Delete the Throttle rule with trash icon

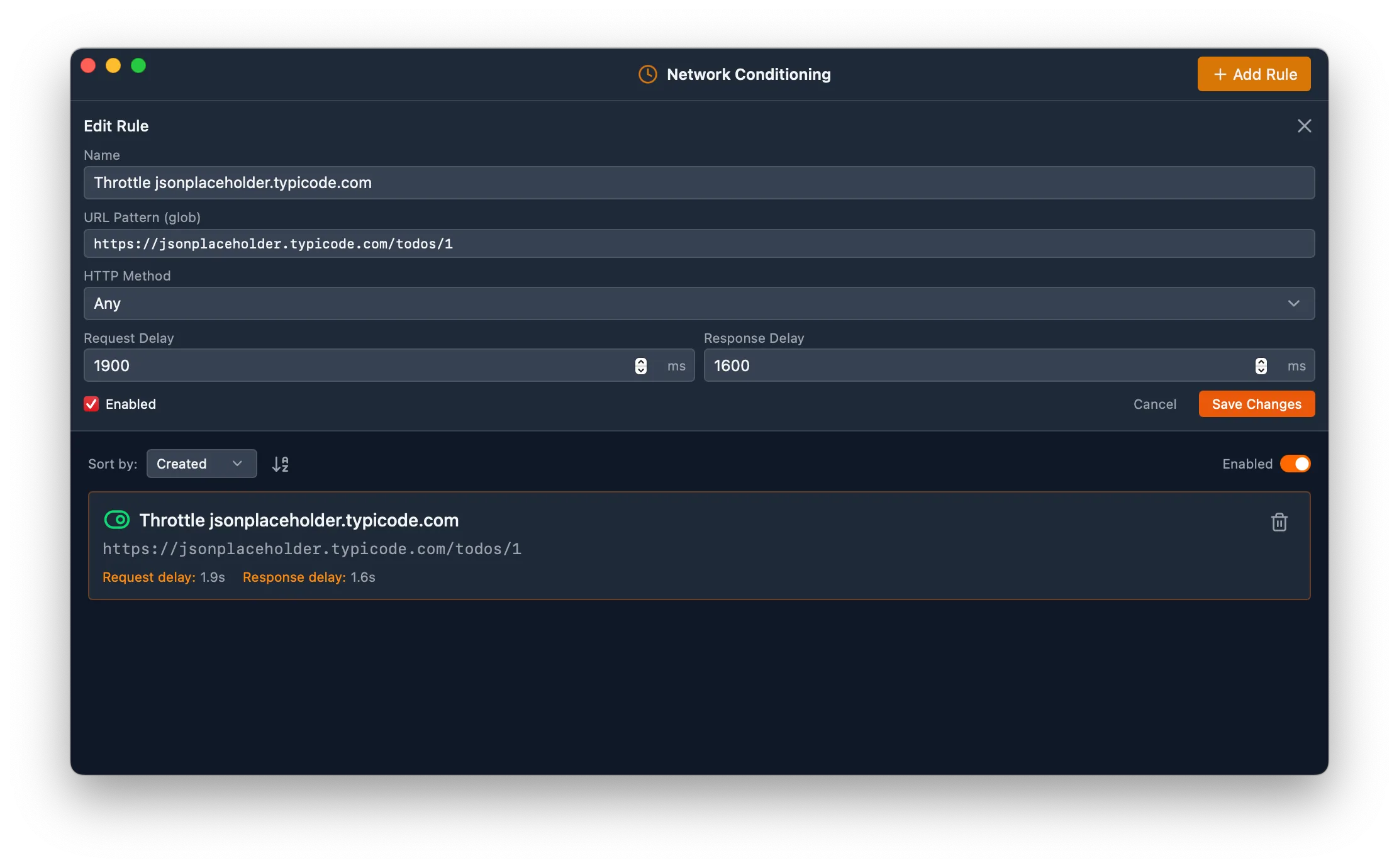point(1279,522)
